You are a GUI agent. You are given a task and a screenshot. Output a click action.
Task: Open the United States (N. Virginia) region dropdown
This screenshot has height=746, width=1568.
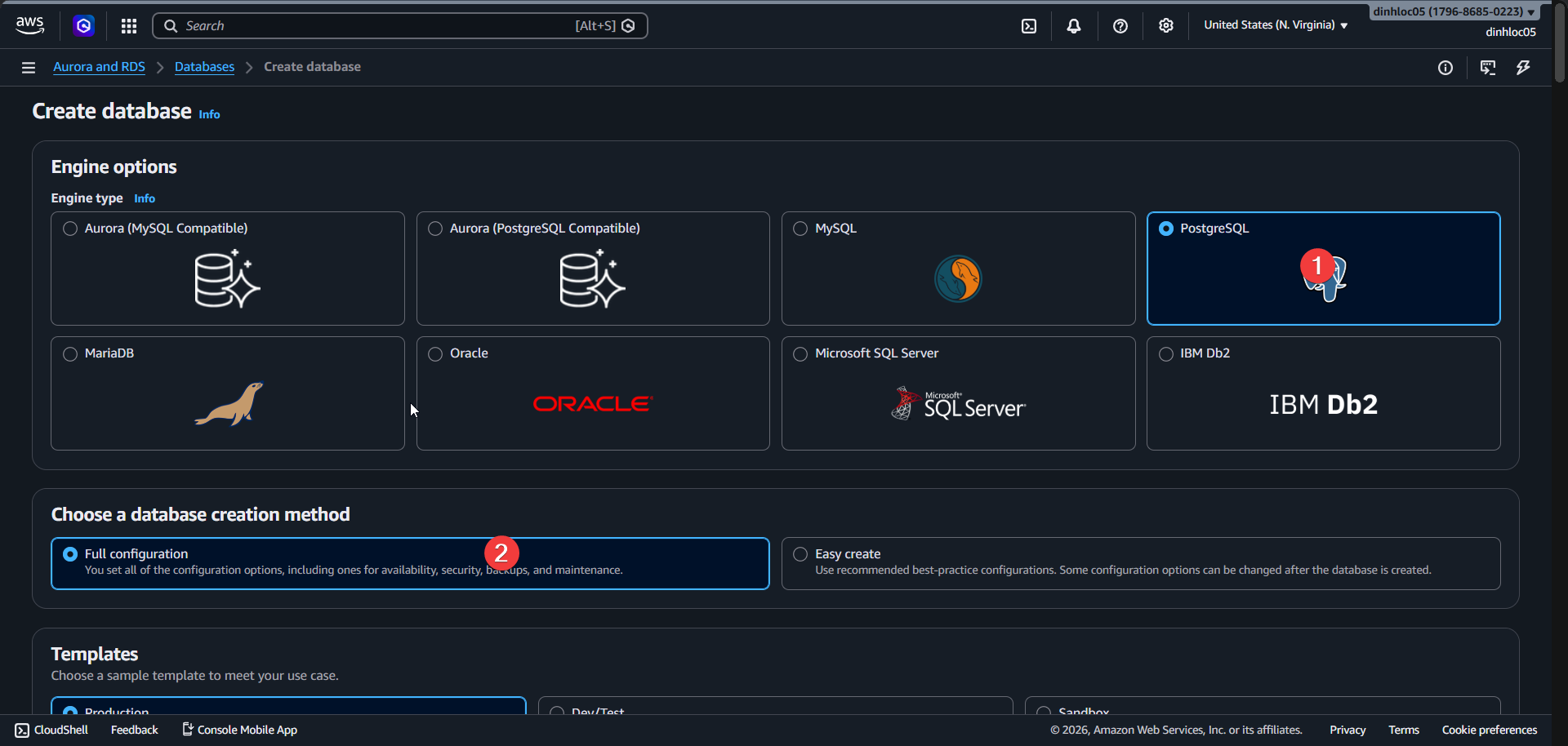click(1274, 24)
